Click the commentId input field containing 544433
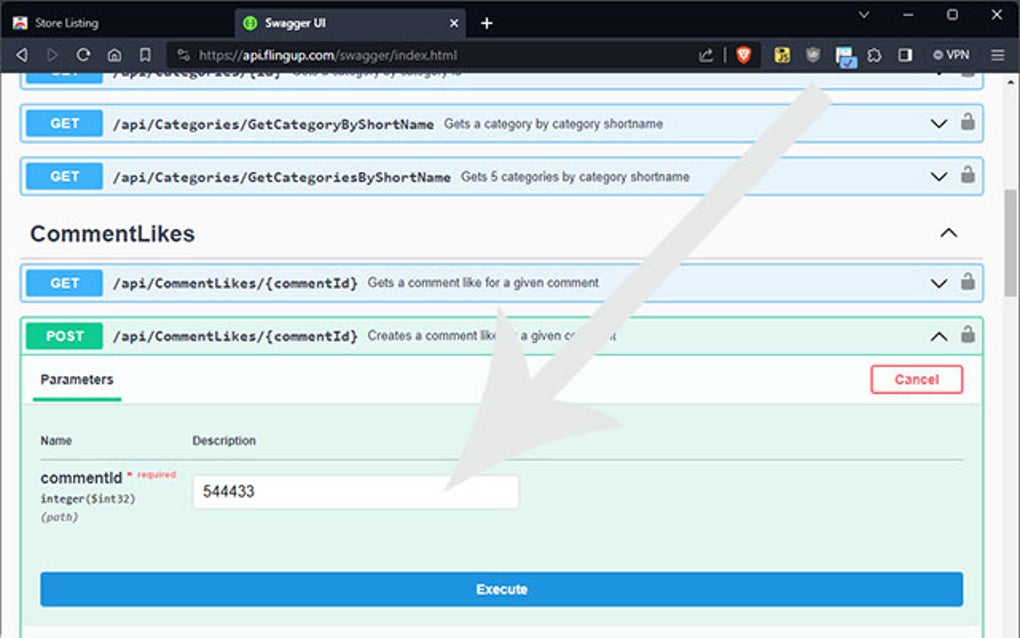1020x638 pixels. point(355,491)
